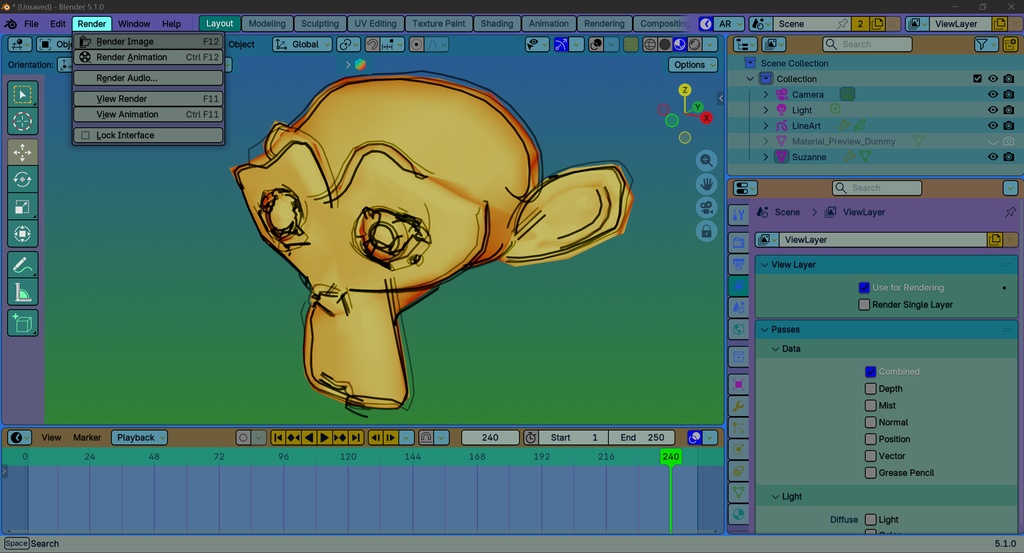Choose Render Audio menu entry
1024x553 pixels.
148,78
